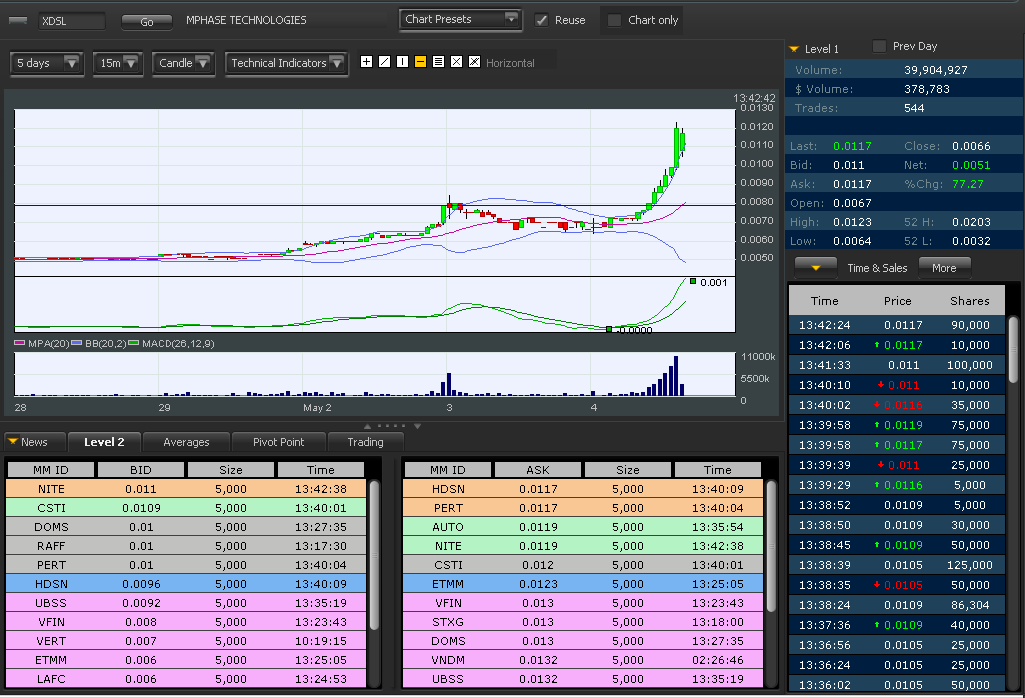
Task: Select the crosshair drawing tool icon
Action: (366, 62)
